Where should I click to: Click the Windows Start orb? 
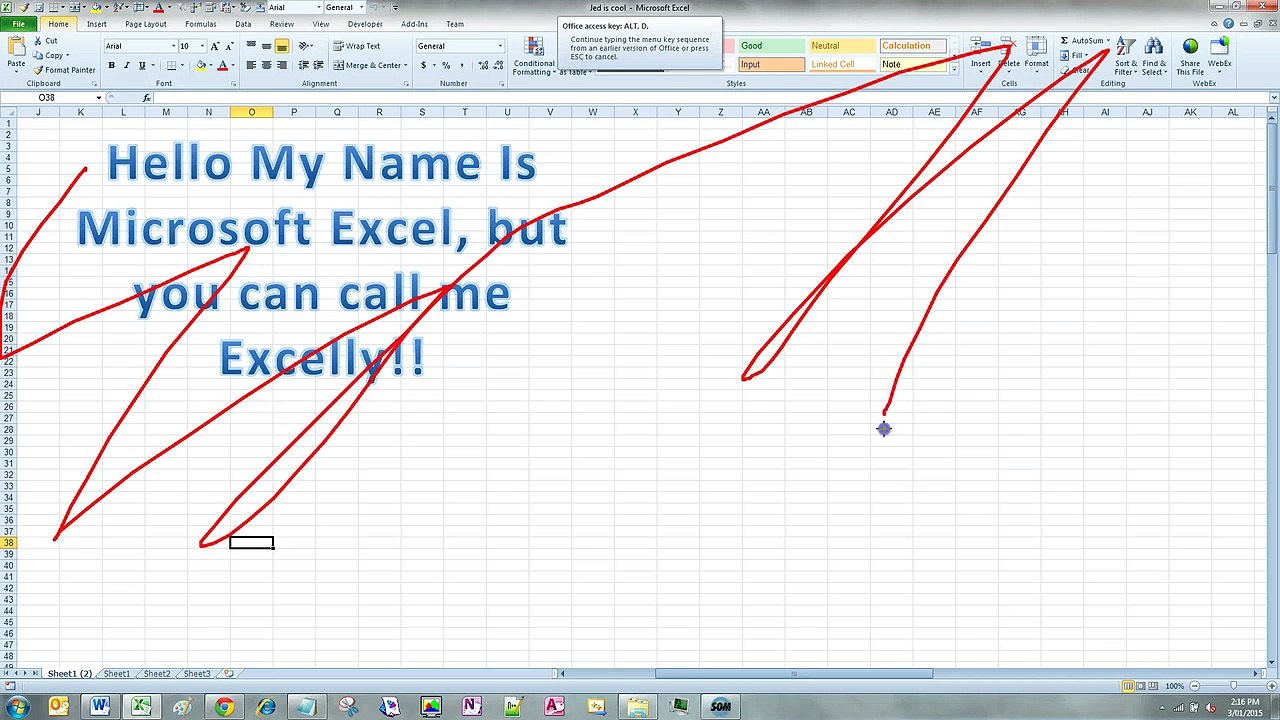19,706
